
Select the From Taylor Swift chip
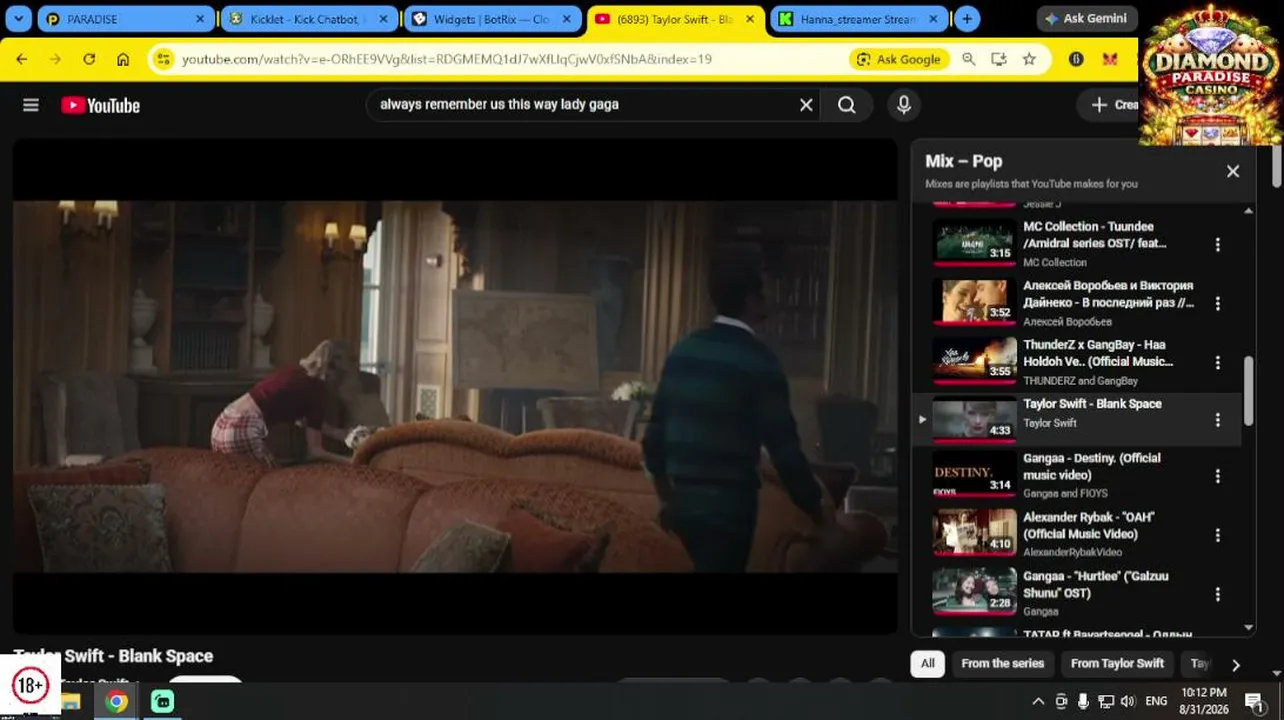pos(1117,663)
